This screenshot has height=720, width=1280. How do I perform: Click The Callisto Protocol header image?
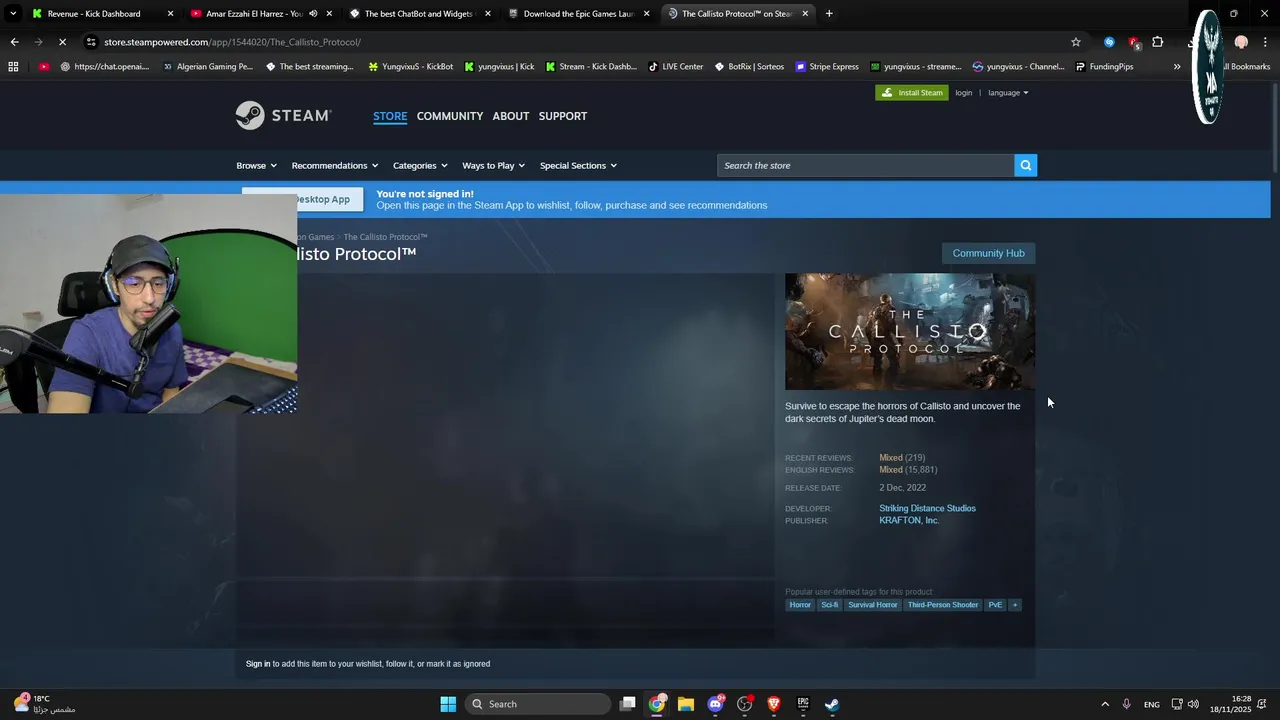[x=910, y=332]
